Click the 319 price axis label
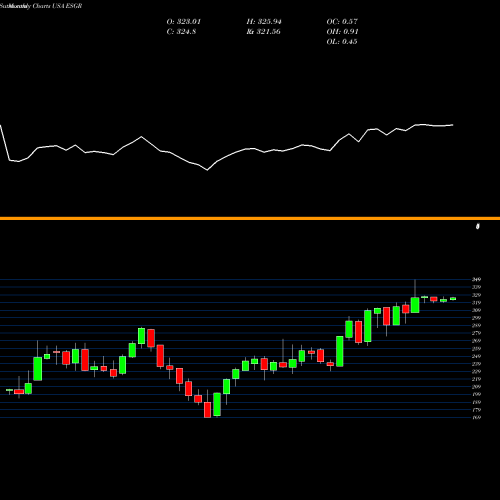500x500 pixels. [477, 303]
